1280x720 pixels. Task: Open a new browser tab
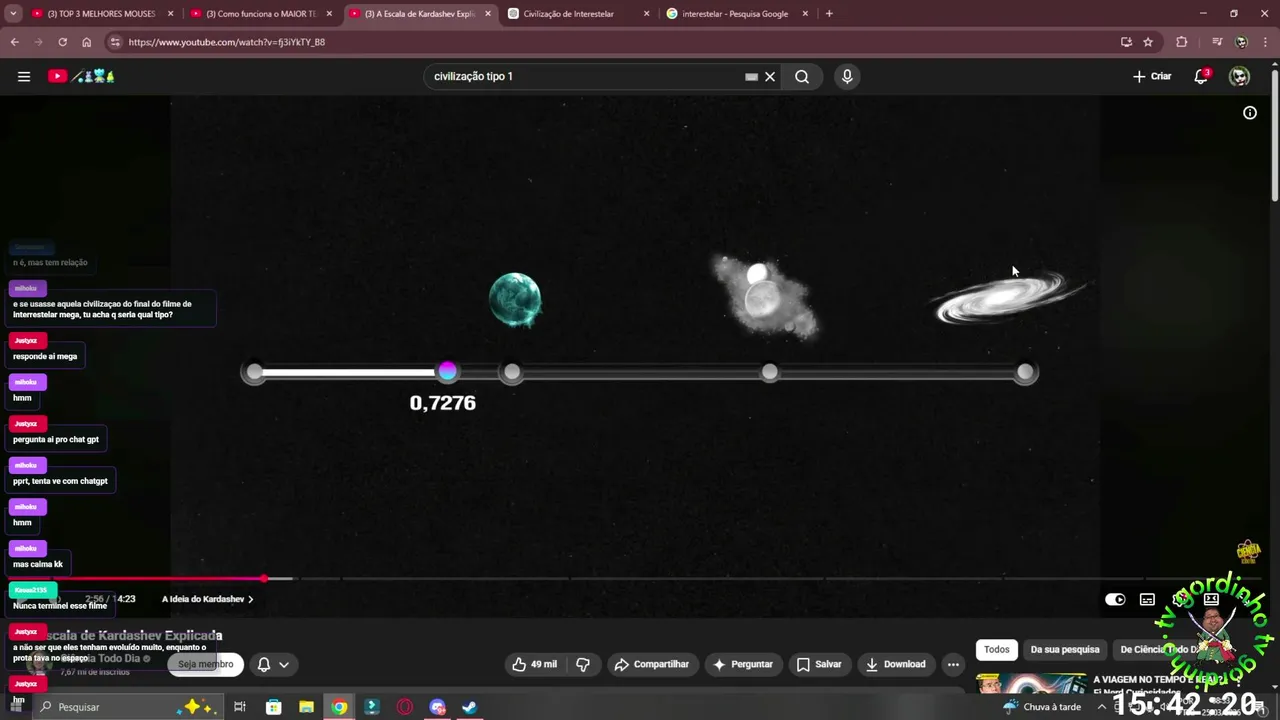(x=829, y=14)
